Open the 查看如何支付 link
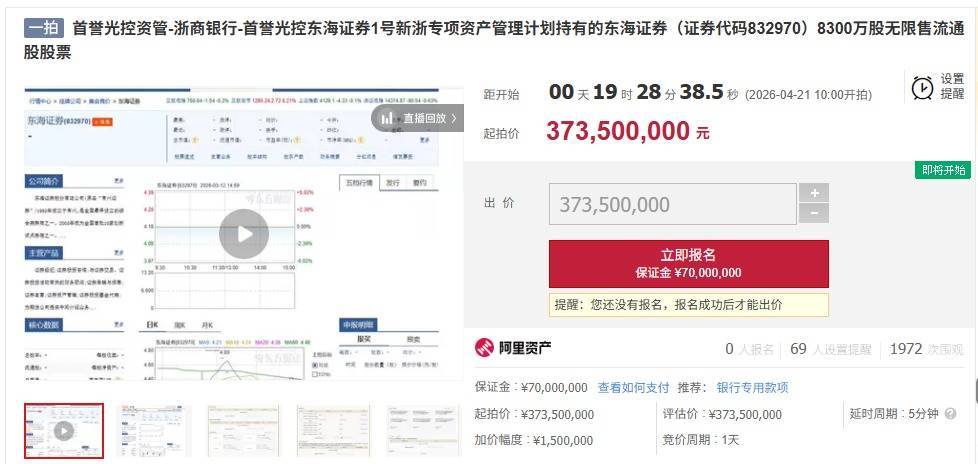The image size is (978, 464). point(633,387)
